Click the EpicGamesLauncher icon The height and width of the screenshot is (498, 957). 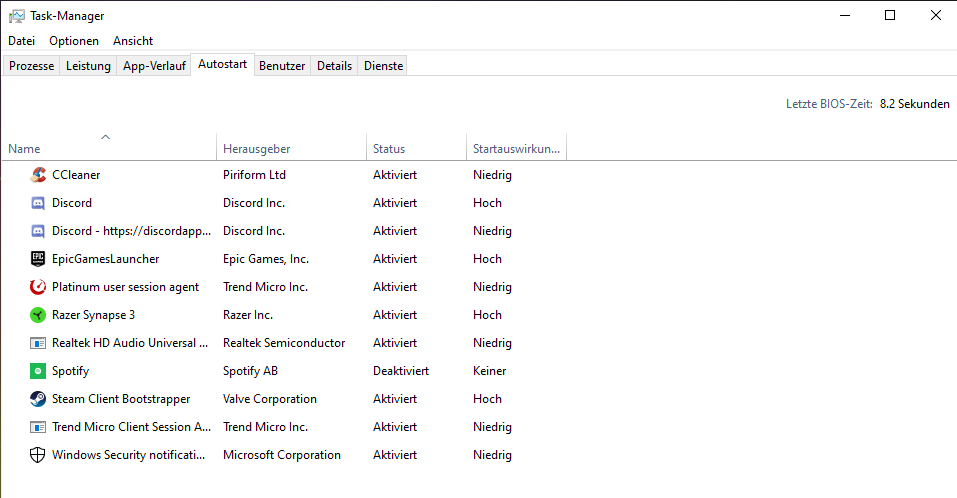38,259
